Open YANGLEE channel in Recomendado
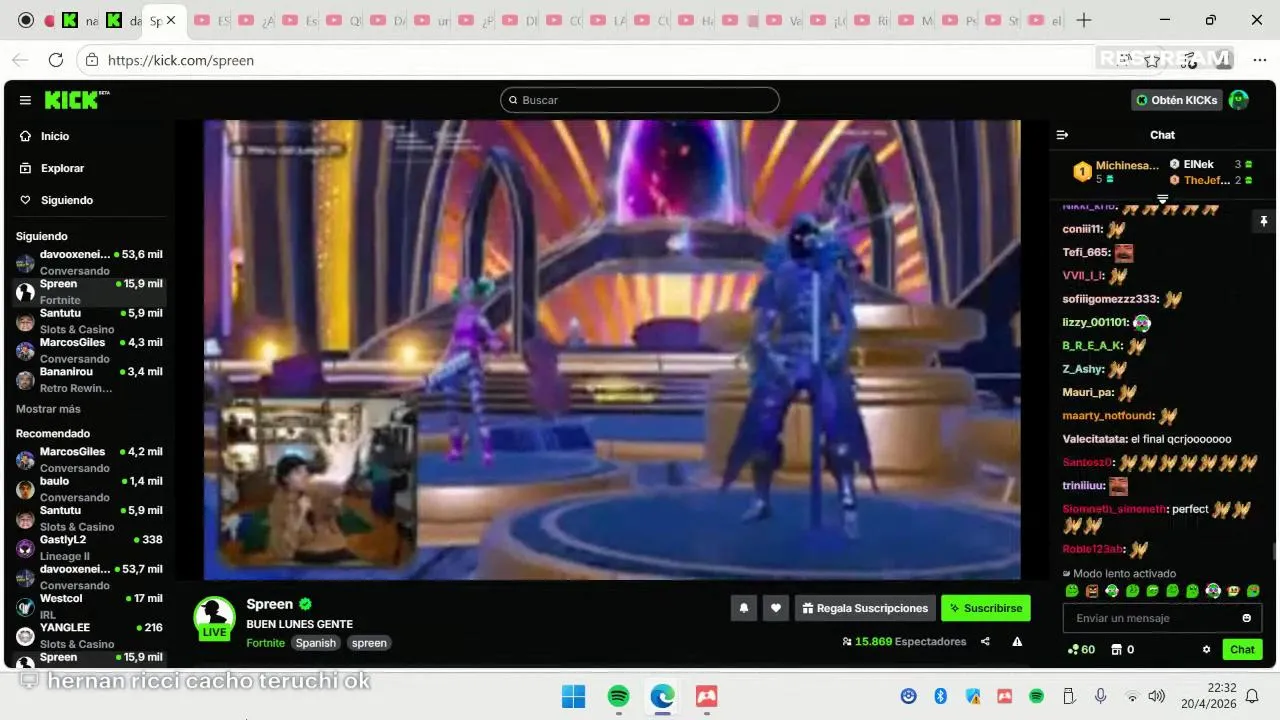The width and height of the screenshot is (1280, 720). 89,636
